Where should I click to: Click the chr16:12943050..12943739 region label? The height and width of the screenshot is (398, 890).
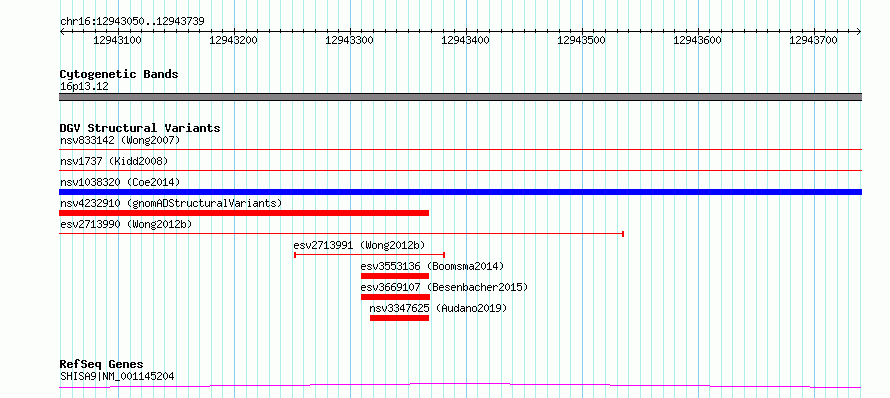(x=132, y=22)
